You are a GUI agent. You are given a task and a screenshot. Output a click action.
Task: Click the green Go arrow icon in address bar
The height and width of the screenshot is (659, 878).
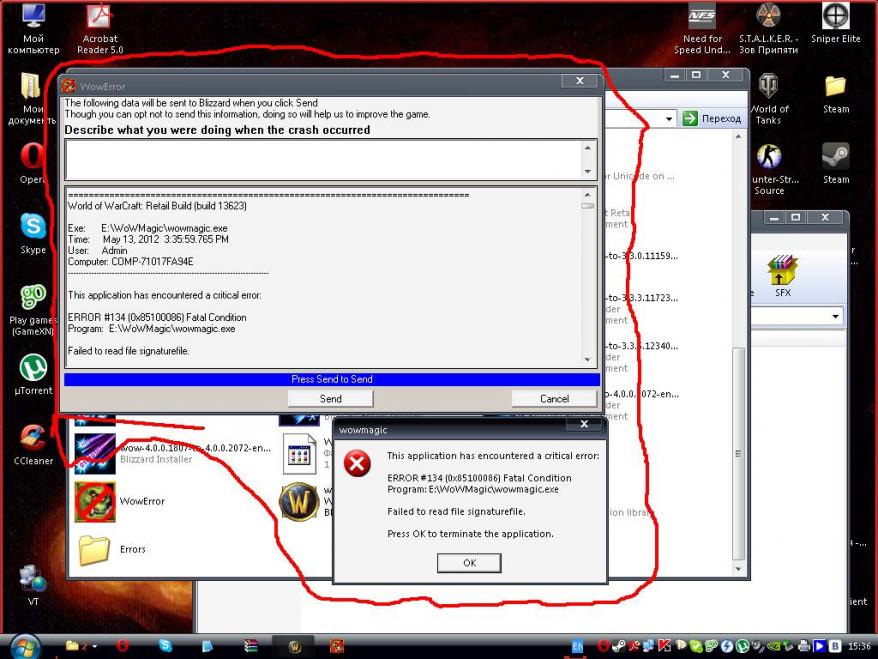pos(690,119)
